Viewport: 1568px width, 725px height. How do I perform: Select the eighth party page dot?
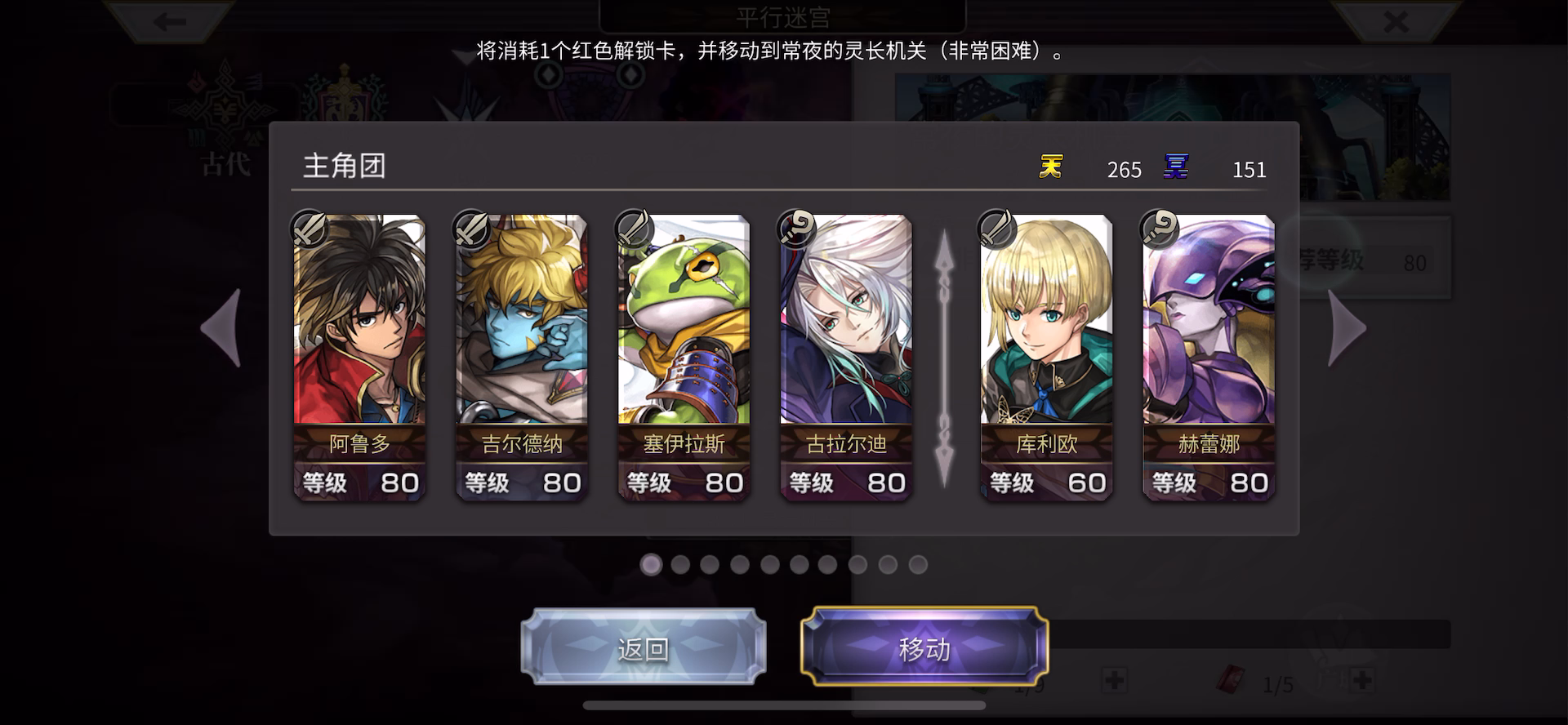click(857, 564)
